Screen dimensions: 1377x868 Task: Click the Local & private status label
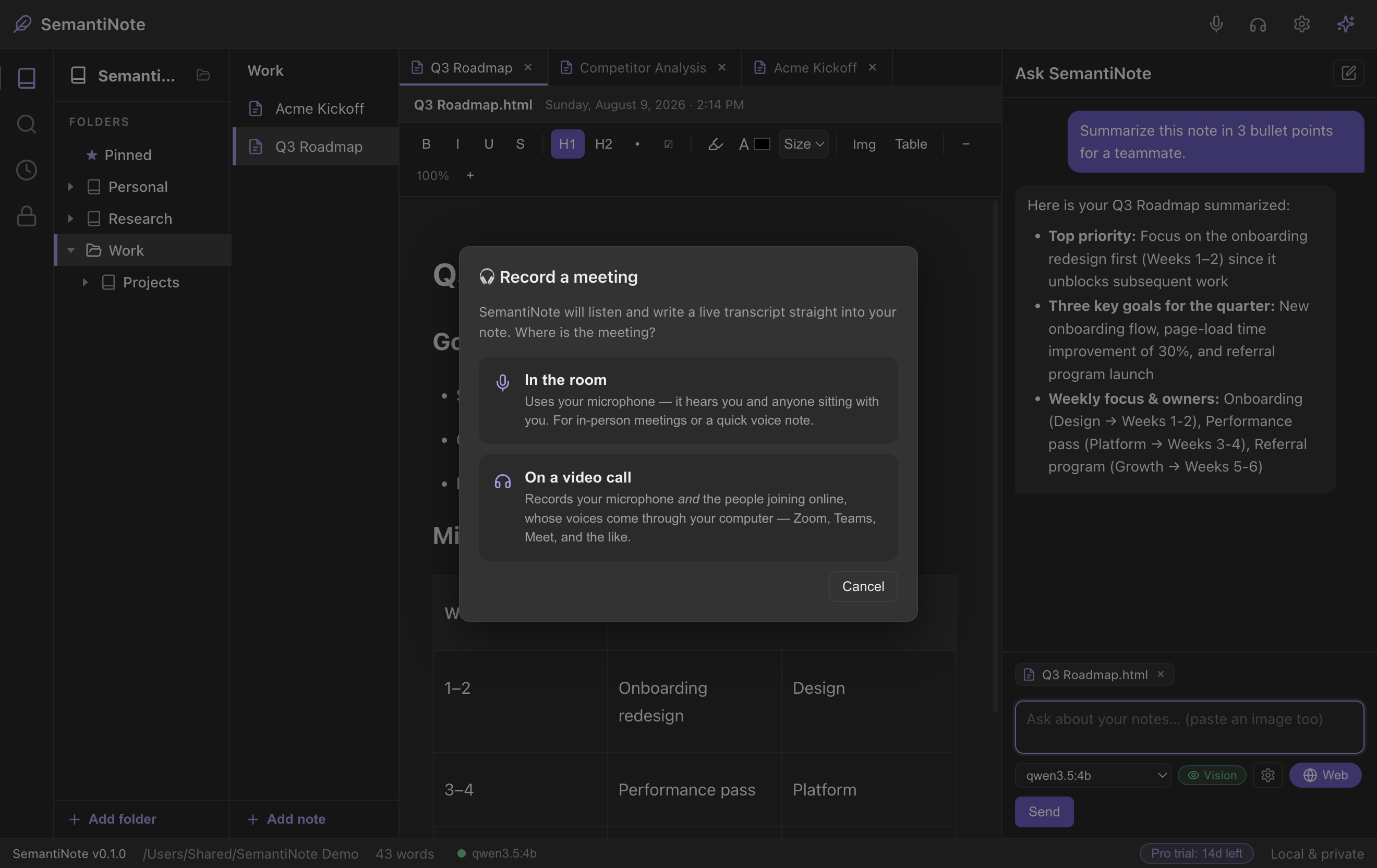(x=1317, y=853)
